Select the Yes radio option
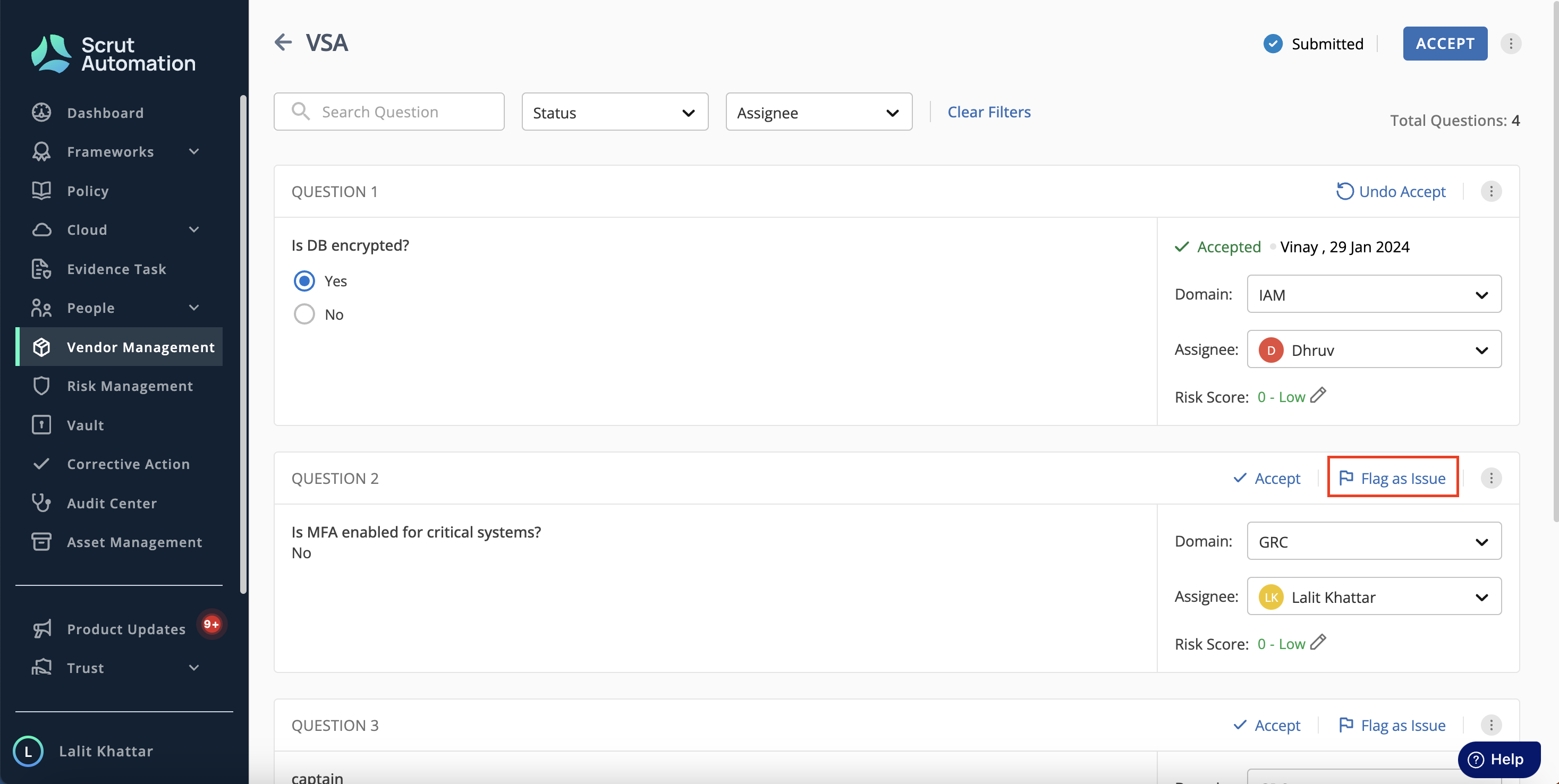 (x=304, y=280)
